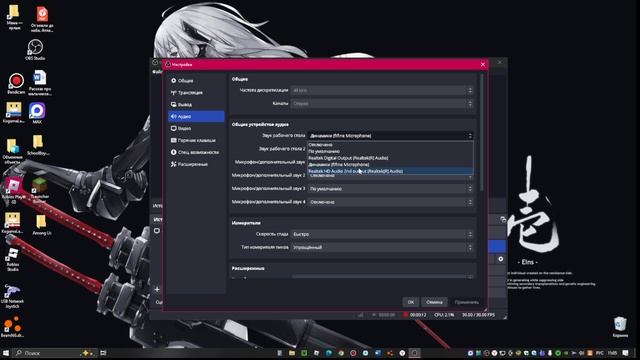Click the CPU usage readout in OBS status bar
The height and width of the screenshot is (360, 640).
(444, 315)
